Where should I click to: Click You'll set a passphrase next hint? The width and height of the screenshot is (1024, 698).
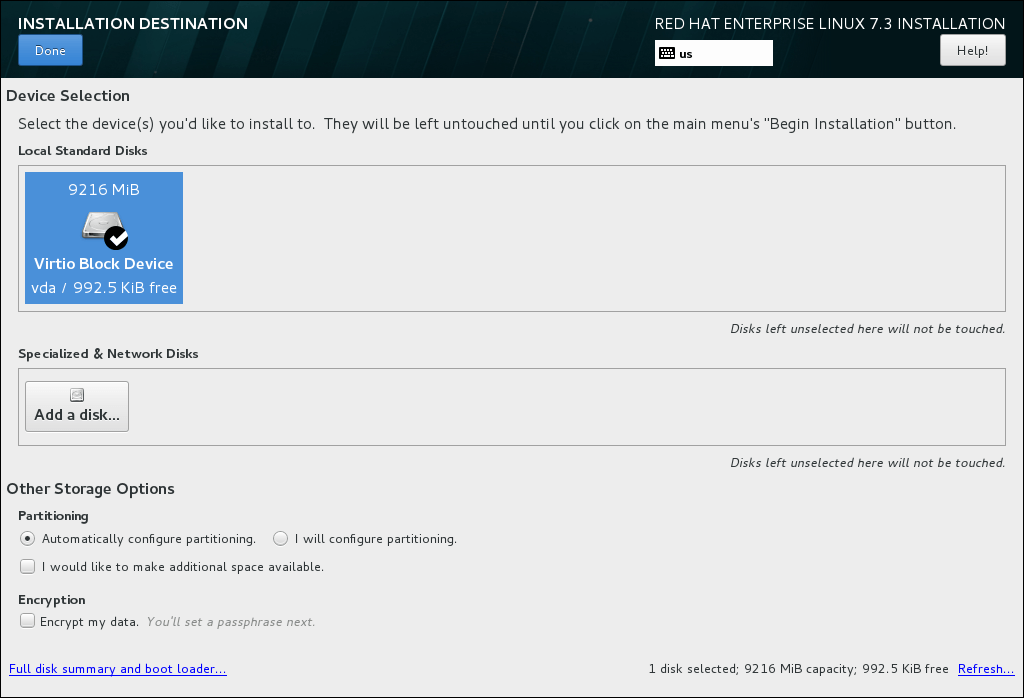(x=231, y=622)
